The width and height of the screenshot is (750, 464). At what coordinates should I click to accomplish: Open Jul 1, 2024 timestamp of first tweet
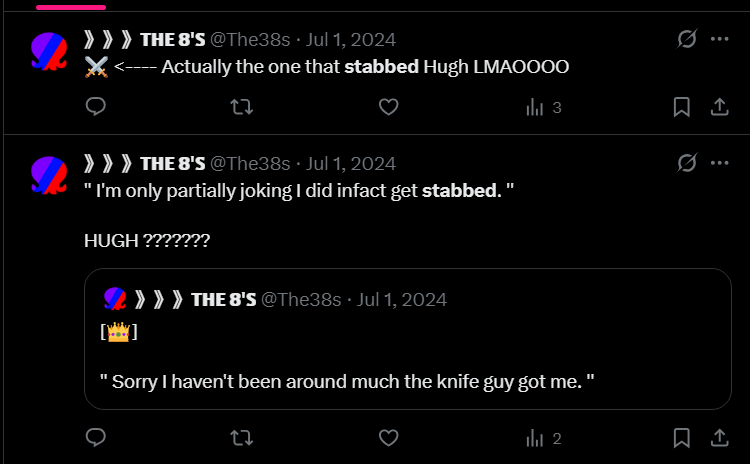pyautogui.click(x=351, y=40)
